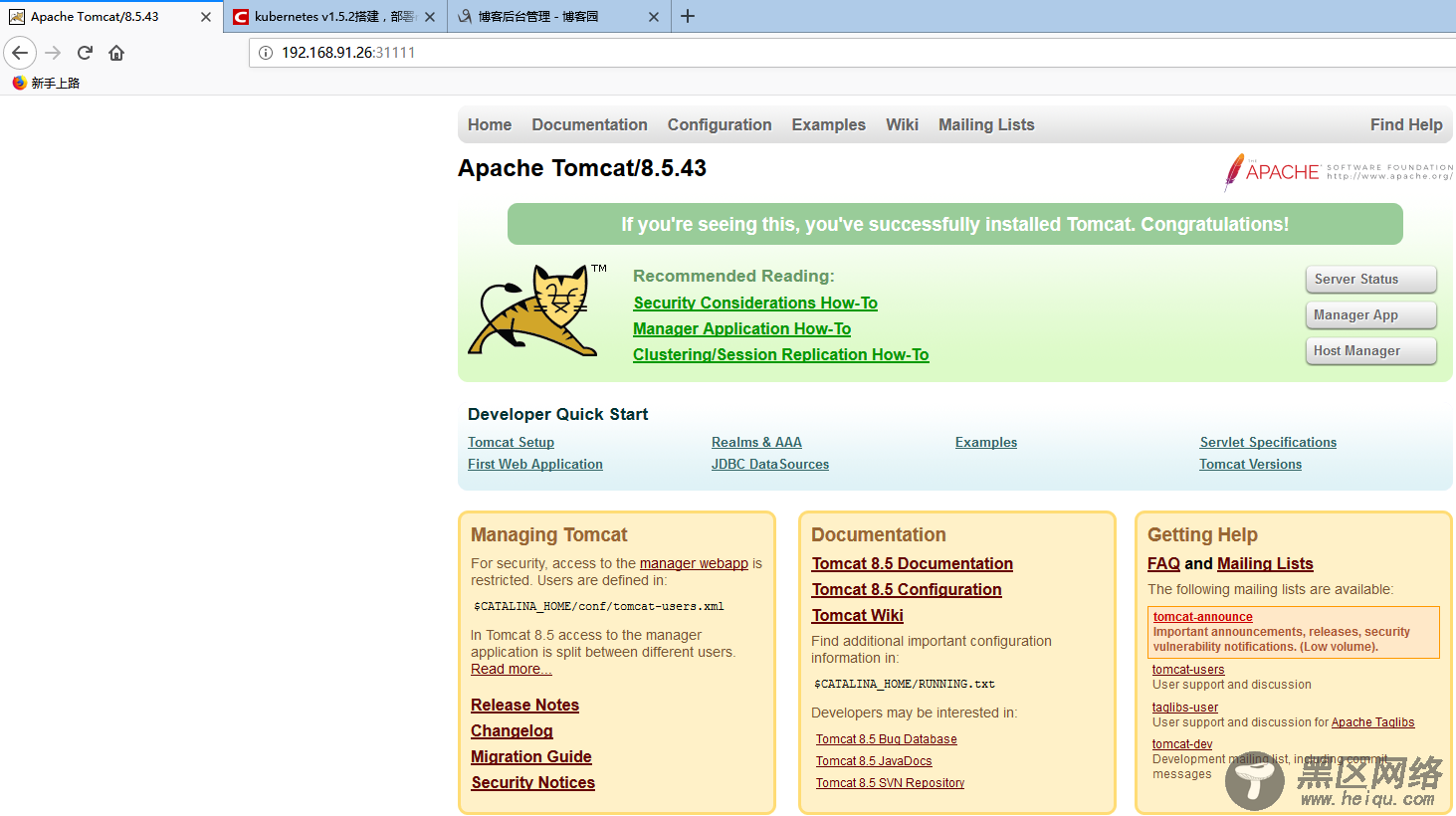Open the tomcat-dev mailing list link
Image resolution: width=1456 pixels, height=816 pixels.
[x=1182, y=744]
